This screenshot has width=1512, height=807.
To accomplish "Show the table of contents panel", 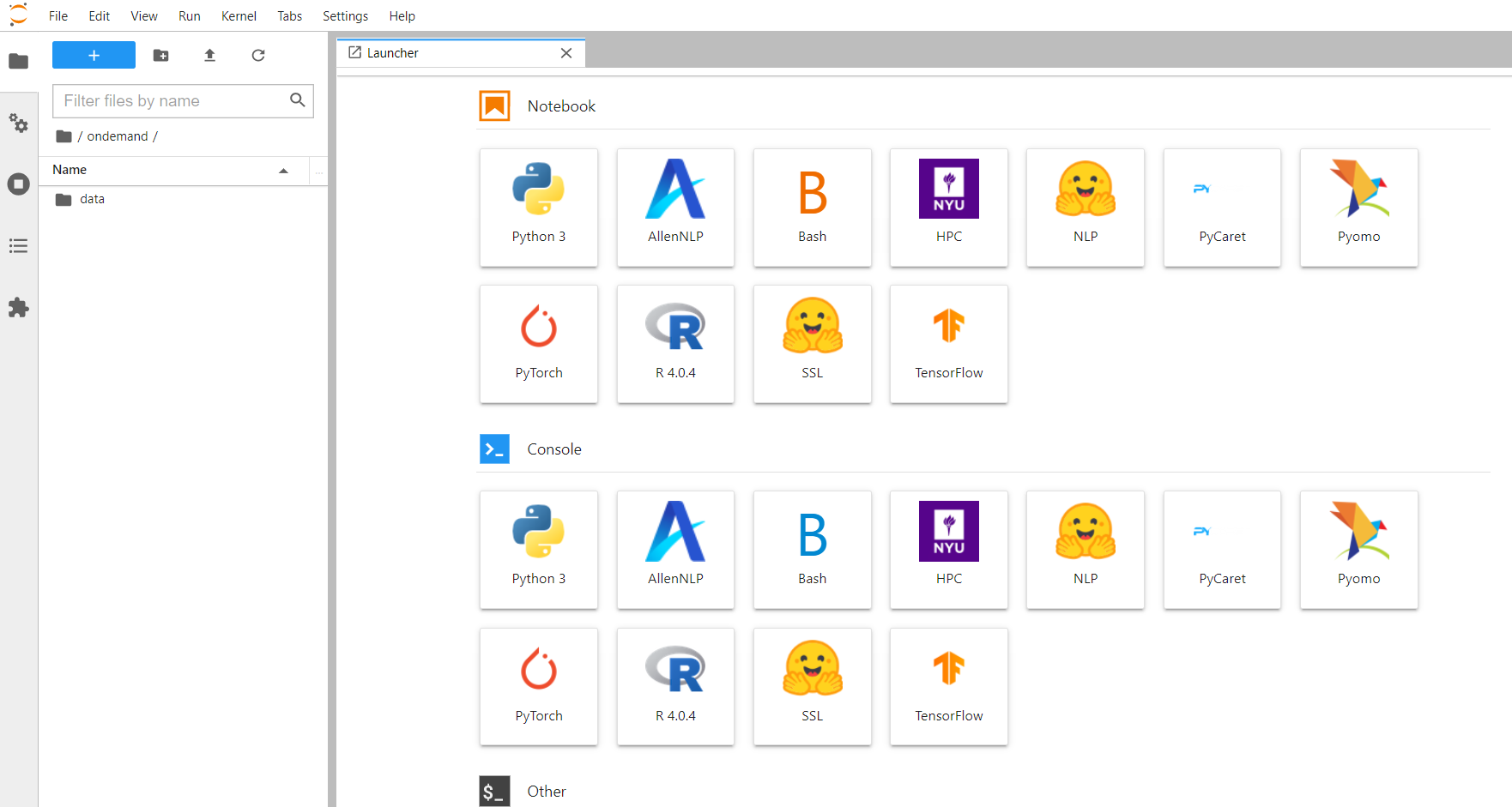I will pos(18,246).
